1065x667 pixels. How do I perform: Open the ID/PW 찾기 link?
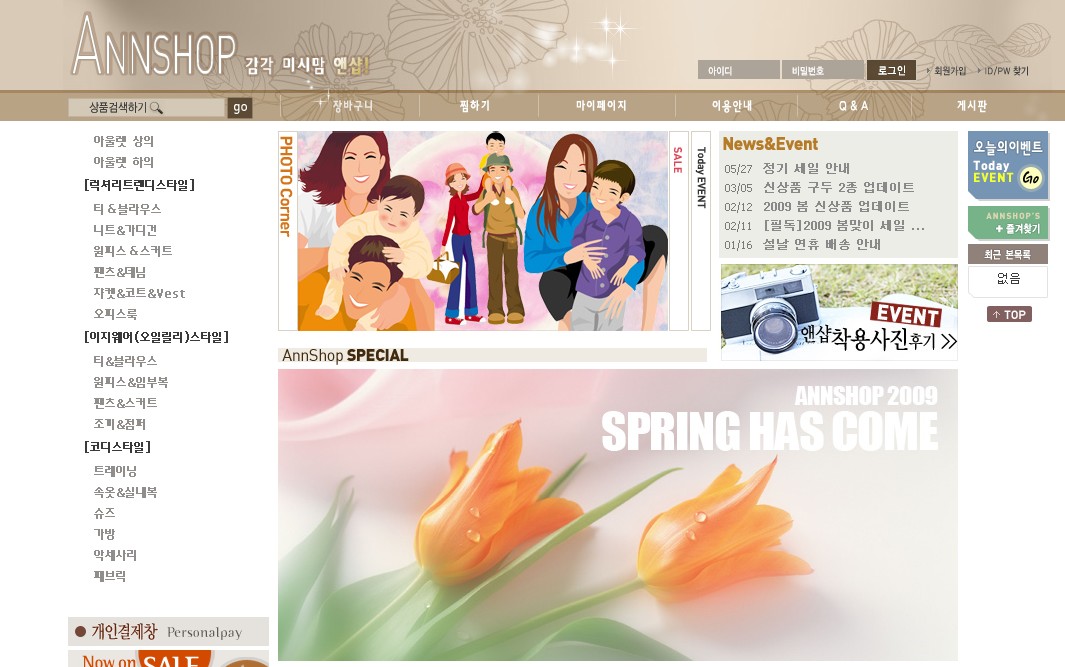pos(1006,71)
